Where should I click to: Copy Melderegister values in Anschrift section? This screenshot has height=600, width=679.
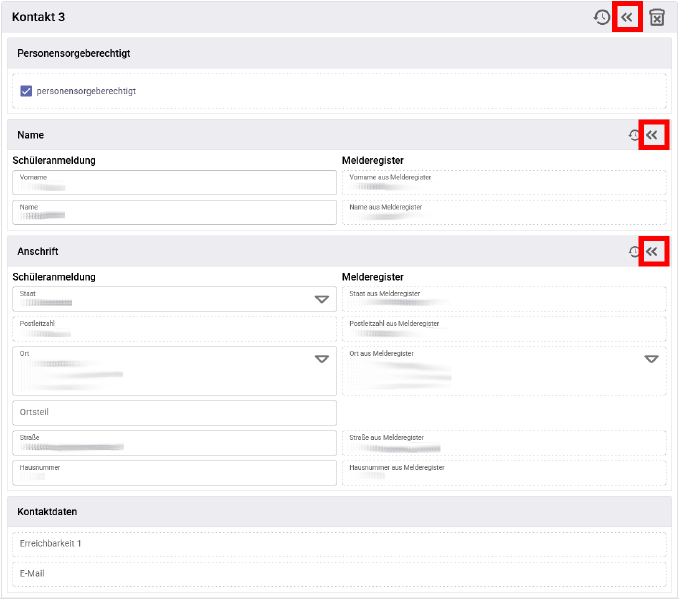(x=652, y=252)
